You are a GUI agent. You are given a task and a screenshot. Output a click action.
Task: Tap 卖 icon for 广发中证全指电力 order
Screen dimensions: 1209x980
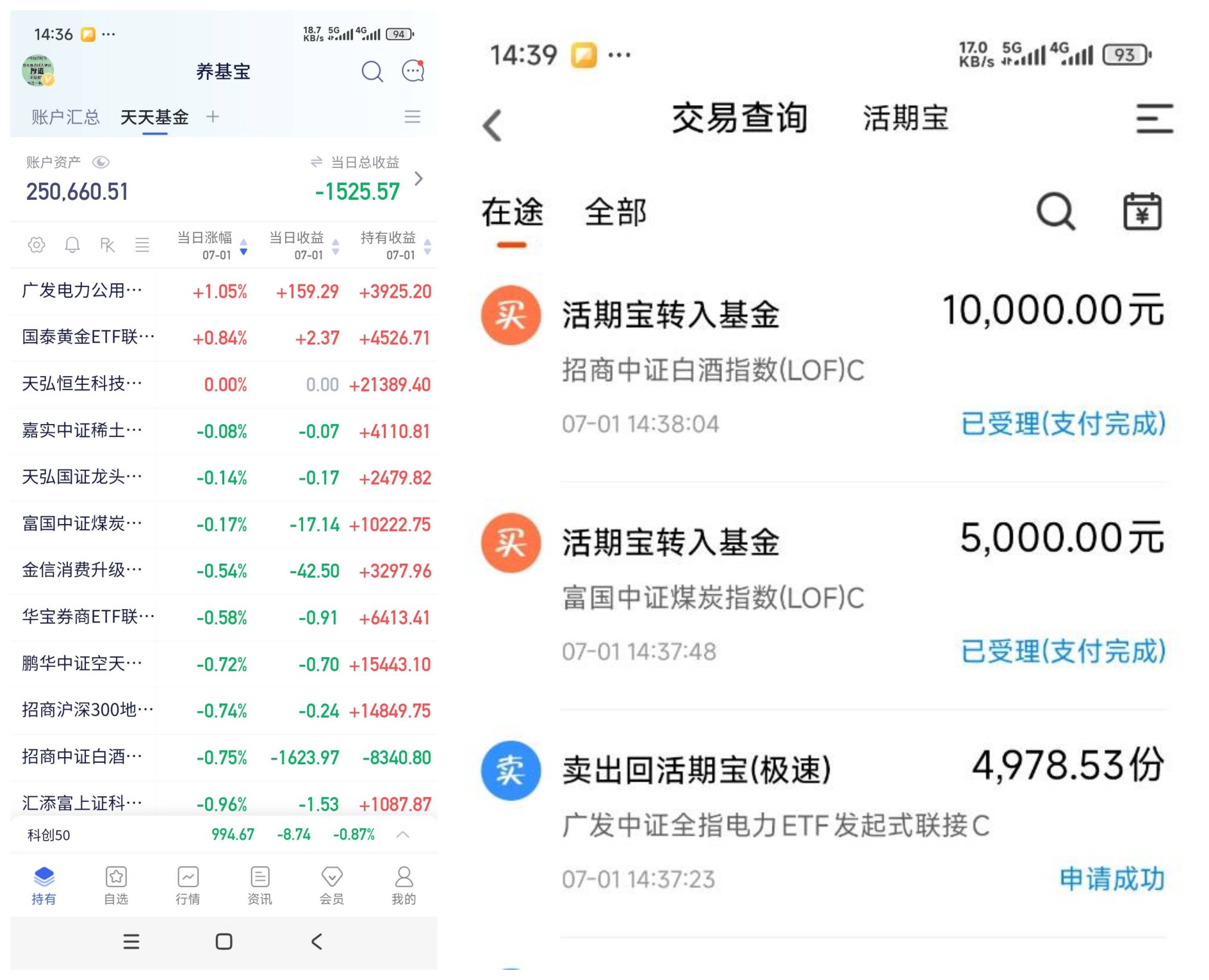(511, 771)
